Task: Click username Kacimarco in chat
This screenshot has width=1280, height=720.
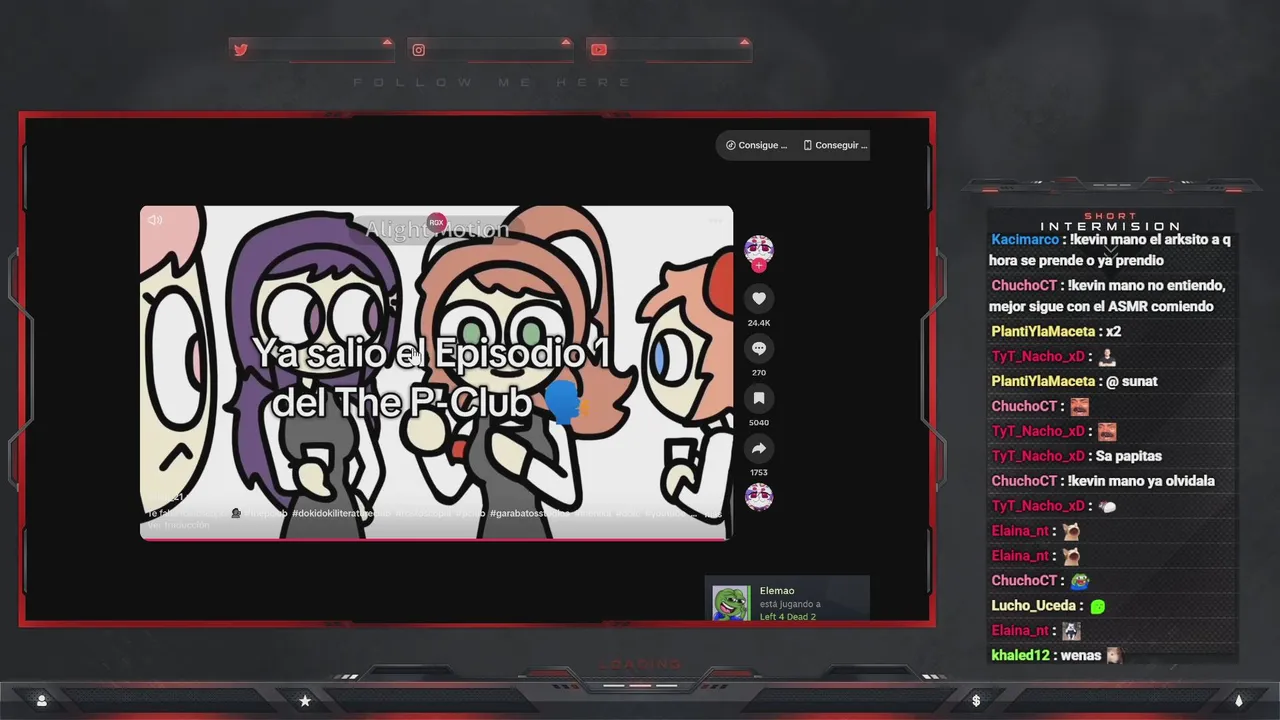Action: point(1024,240)
